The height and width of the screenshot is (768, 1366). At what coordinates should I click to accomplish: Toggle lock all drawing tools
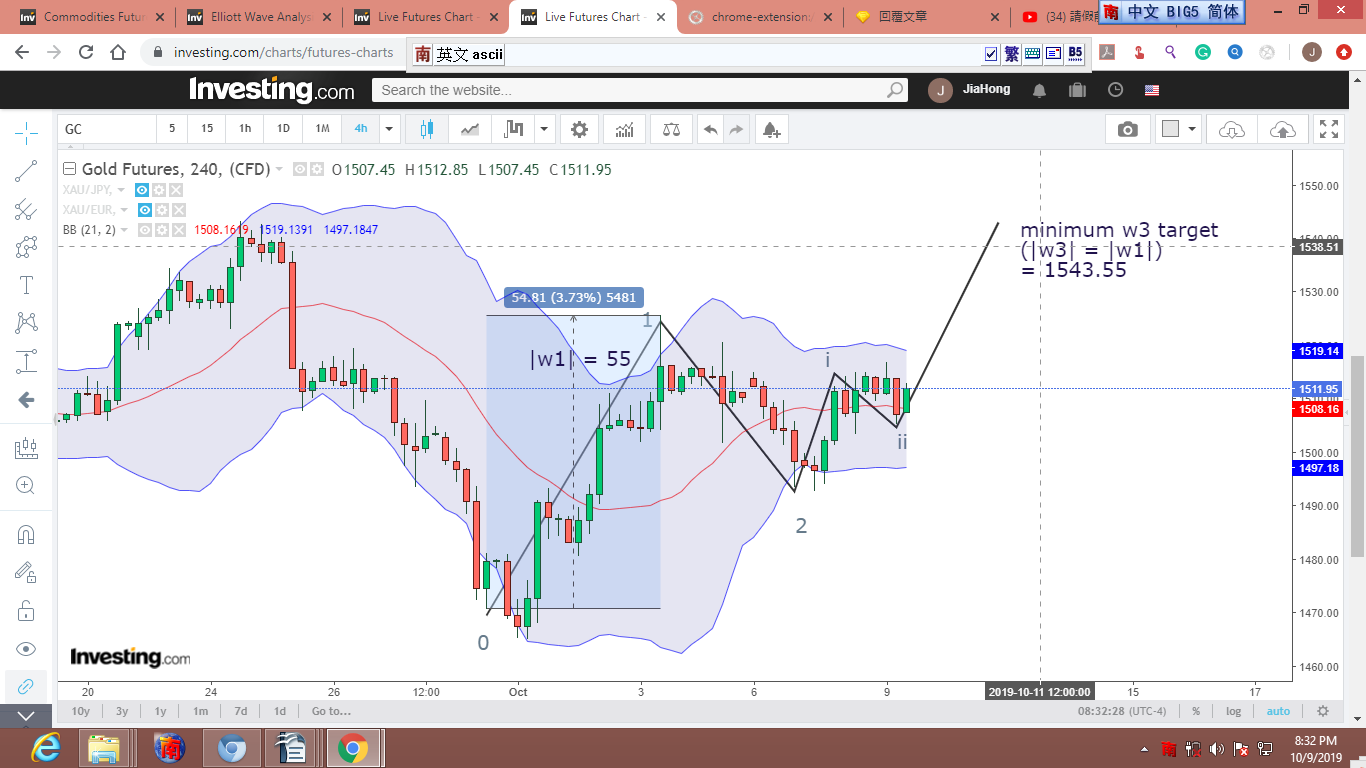pos(26,611)
